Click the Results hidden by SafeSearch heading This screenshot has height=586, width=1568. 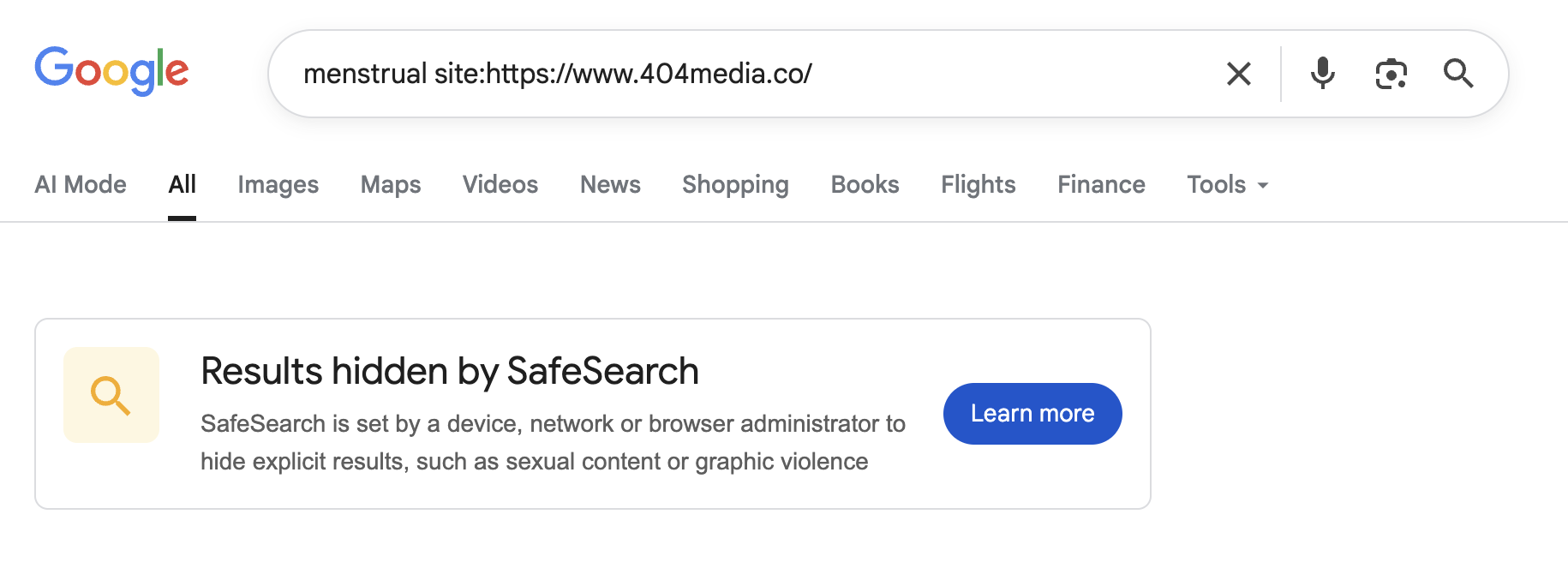pyautogui.click(x=450, y=371)
